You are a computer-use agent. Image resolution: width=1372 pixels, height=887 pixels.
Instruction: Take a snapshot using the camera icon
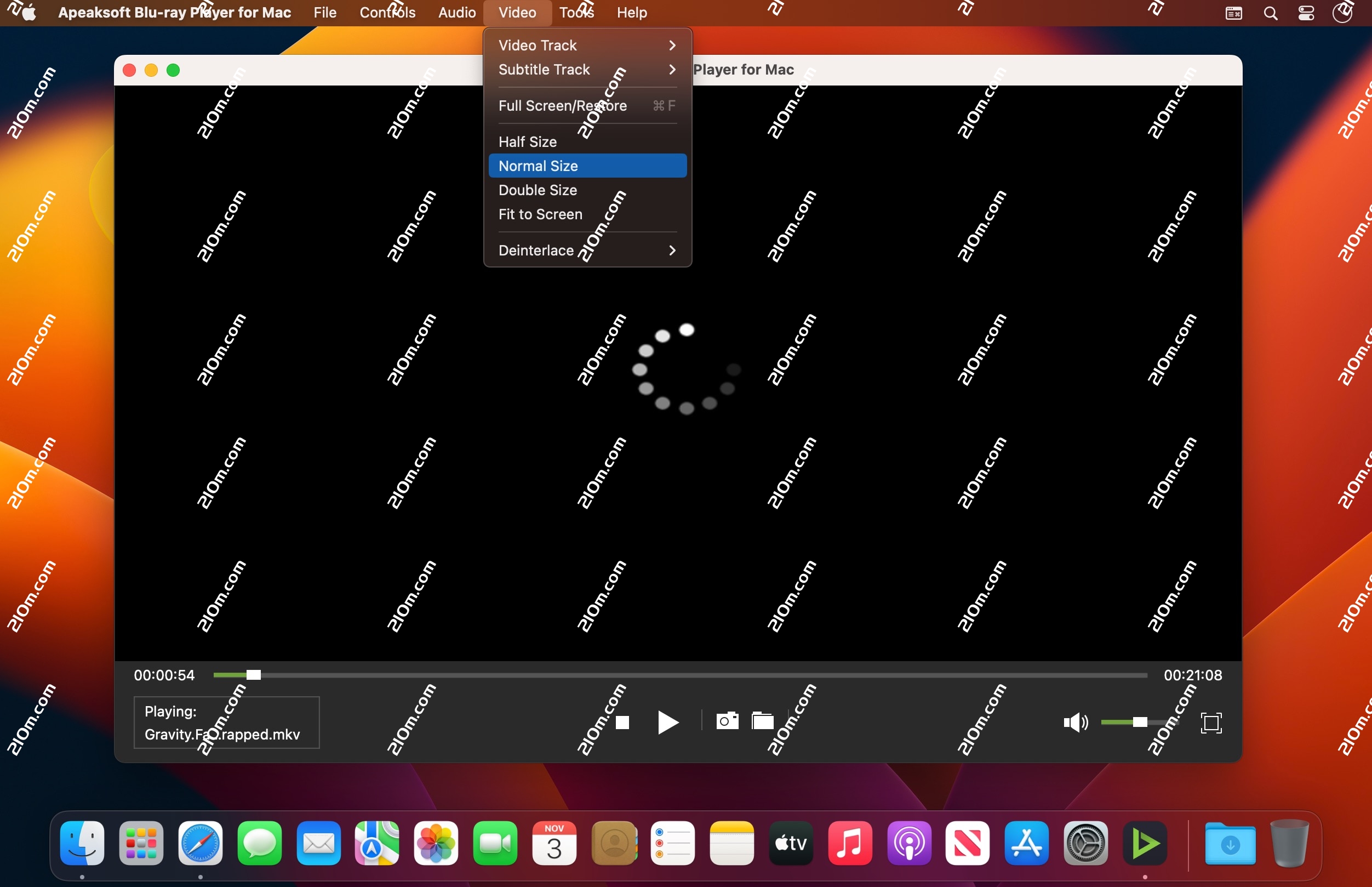coord(727,721)
